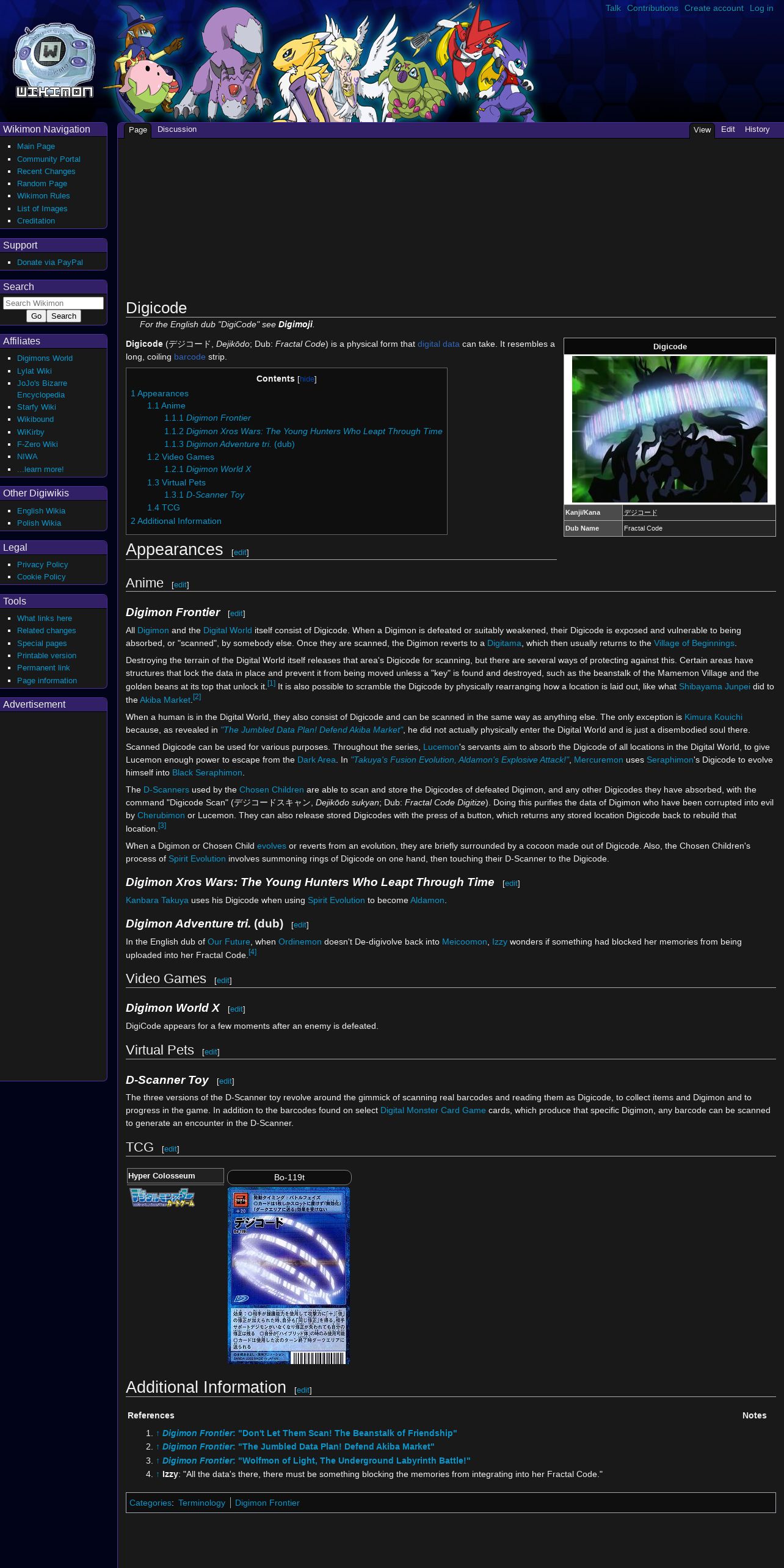Open Cookie Policy link

[x=41, y=577]
